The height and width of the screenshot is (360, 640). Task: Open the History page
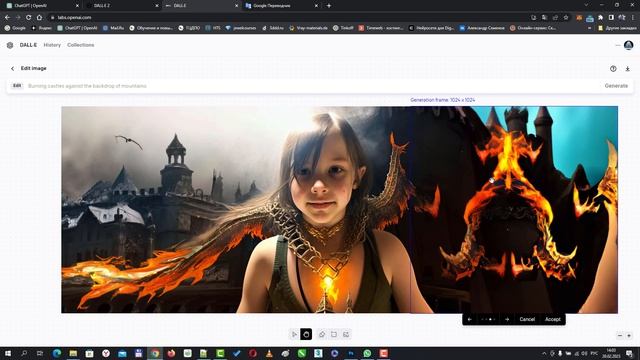[52, 45]
